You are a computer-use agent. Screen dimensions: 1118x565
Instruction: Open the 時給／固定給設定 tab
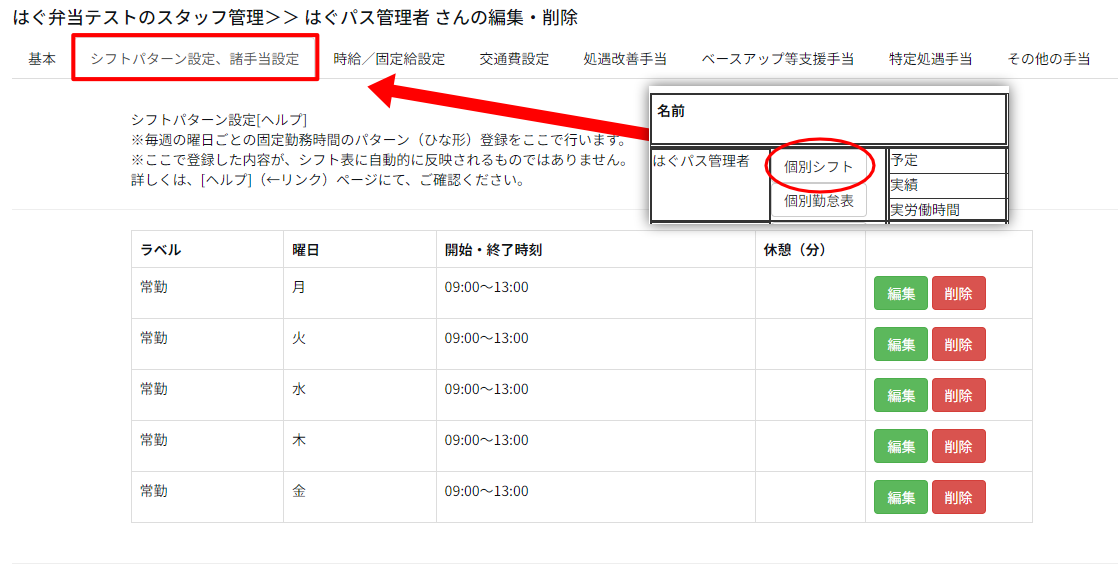coord(389,59)
